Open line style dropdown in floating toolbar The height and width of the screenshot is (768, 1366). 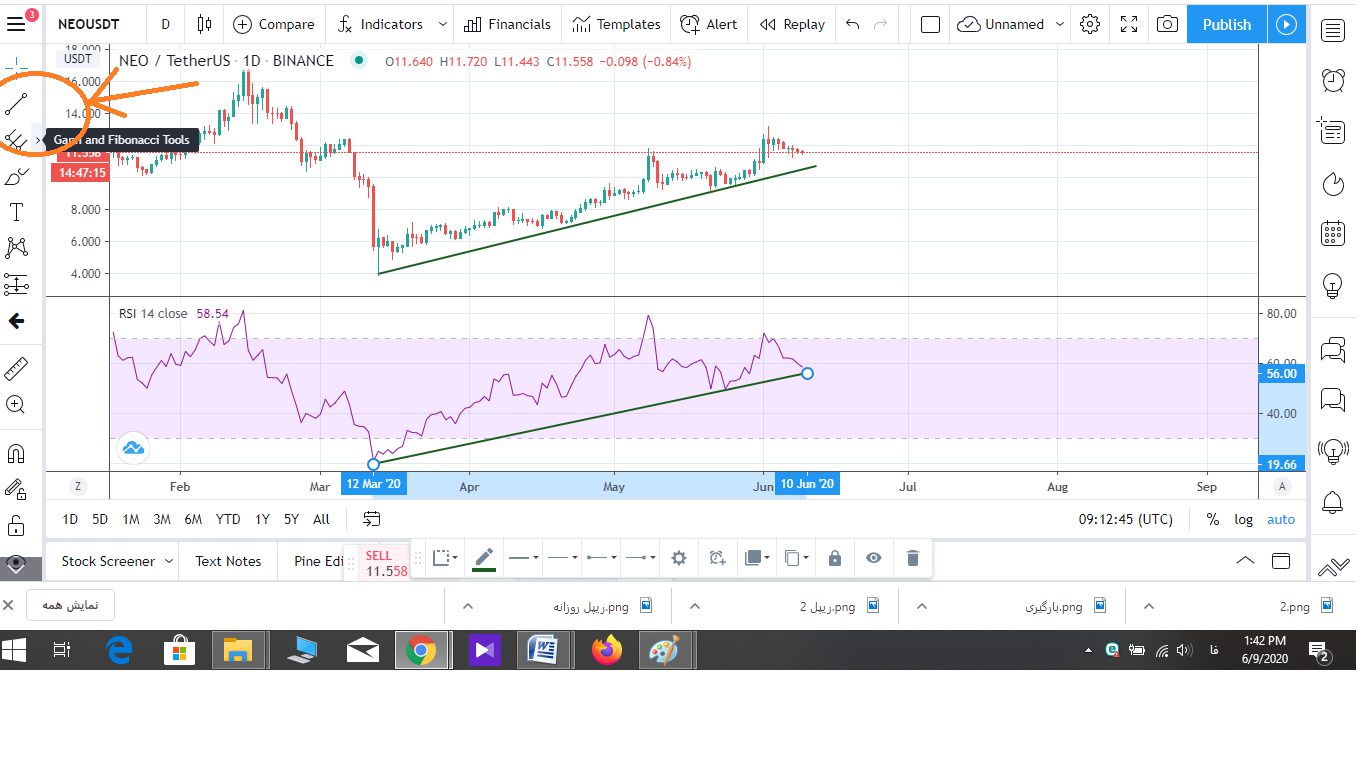tap(561, 558)
